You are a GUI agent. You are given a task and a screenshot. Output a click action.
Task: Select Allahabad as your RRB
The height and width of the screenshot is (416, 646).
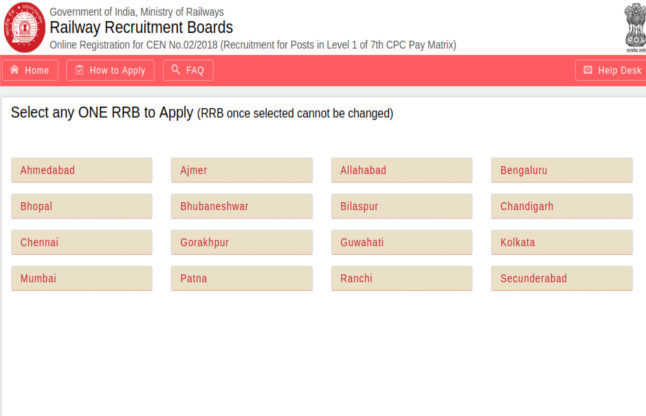tap(401, 170)
